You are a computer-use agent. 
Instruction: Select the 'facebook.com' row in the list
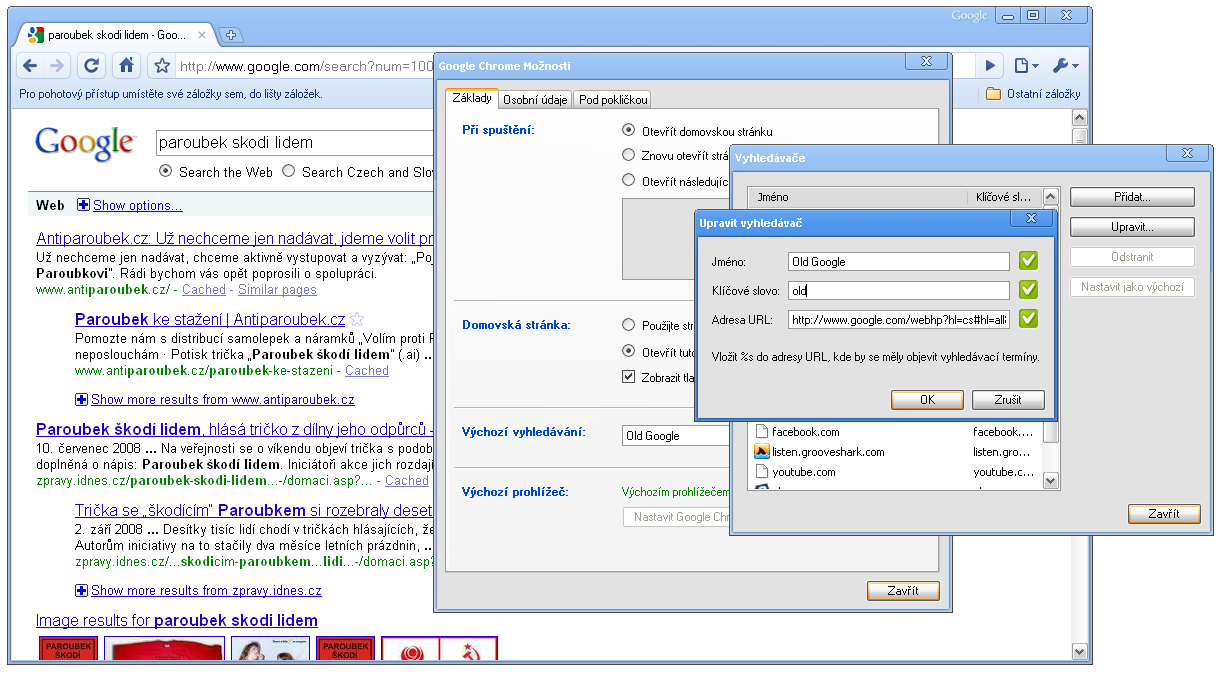pos(896,432)
